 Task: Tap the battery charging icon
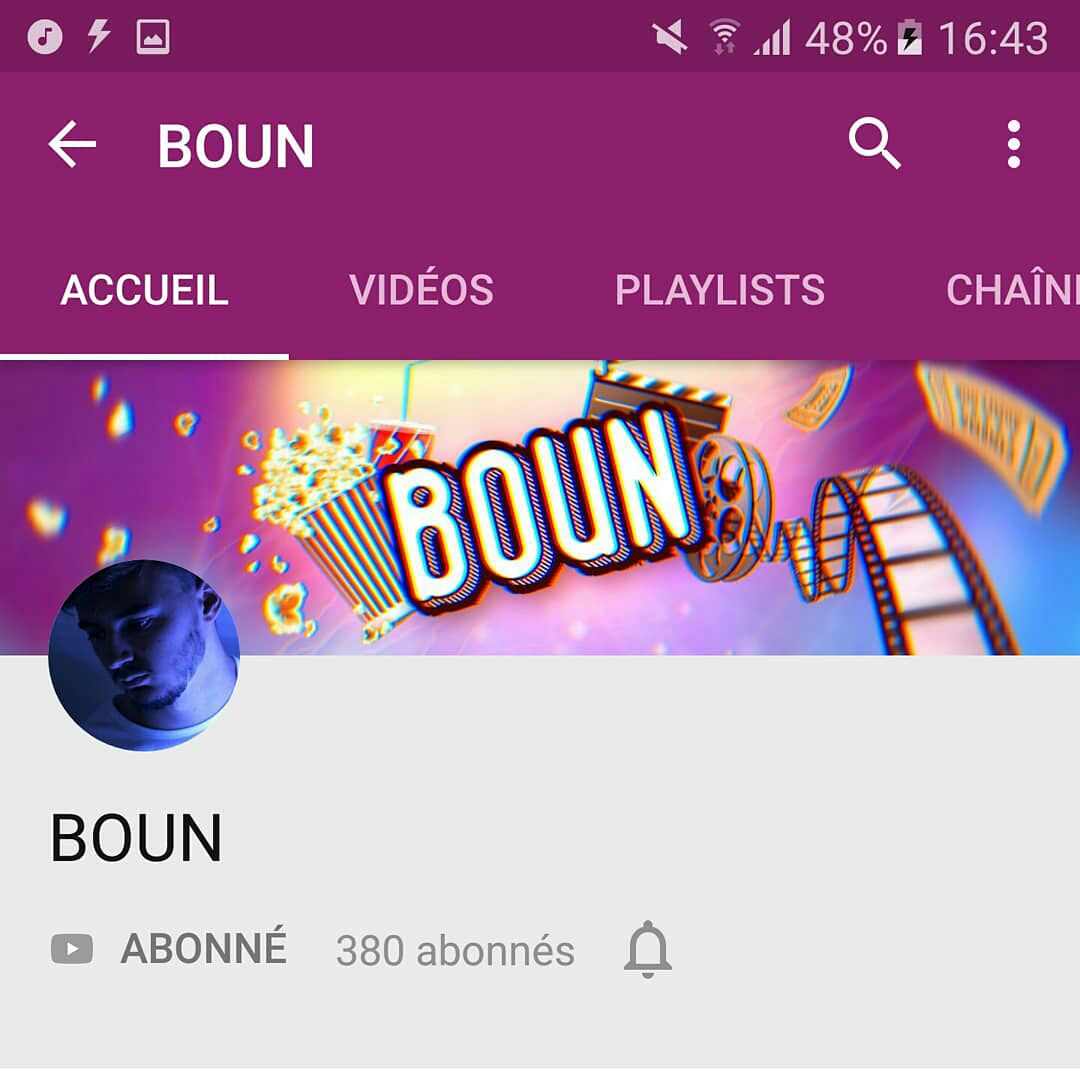(909, 37)
